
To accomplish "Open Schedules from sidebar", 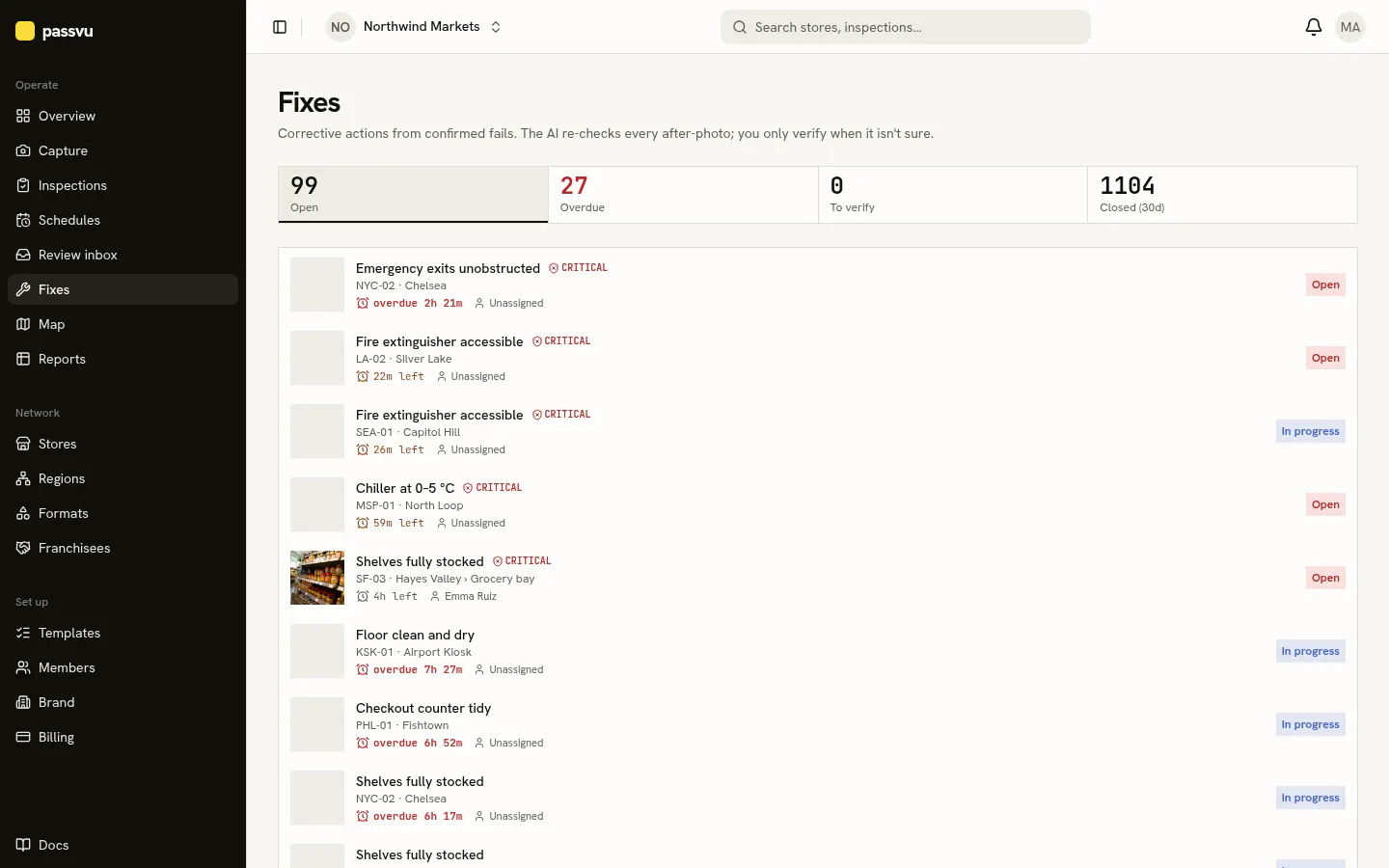I will point(123,220).
